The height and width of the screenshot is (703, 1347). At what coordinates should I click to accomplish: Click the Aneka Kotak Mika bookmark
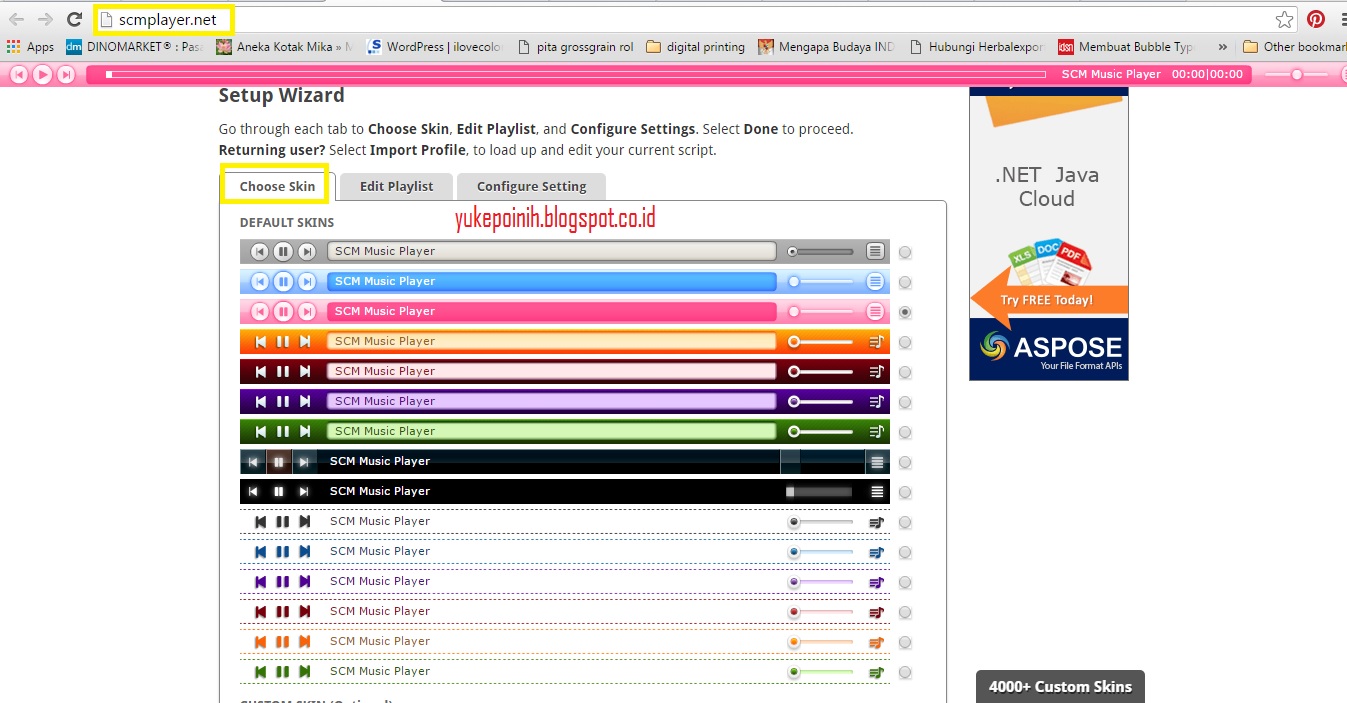[284, 46]
